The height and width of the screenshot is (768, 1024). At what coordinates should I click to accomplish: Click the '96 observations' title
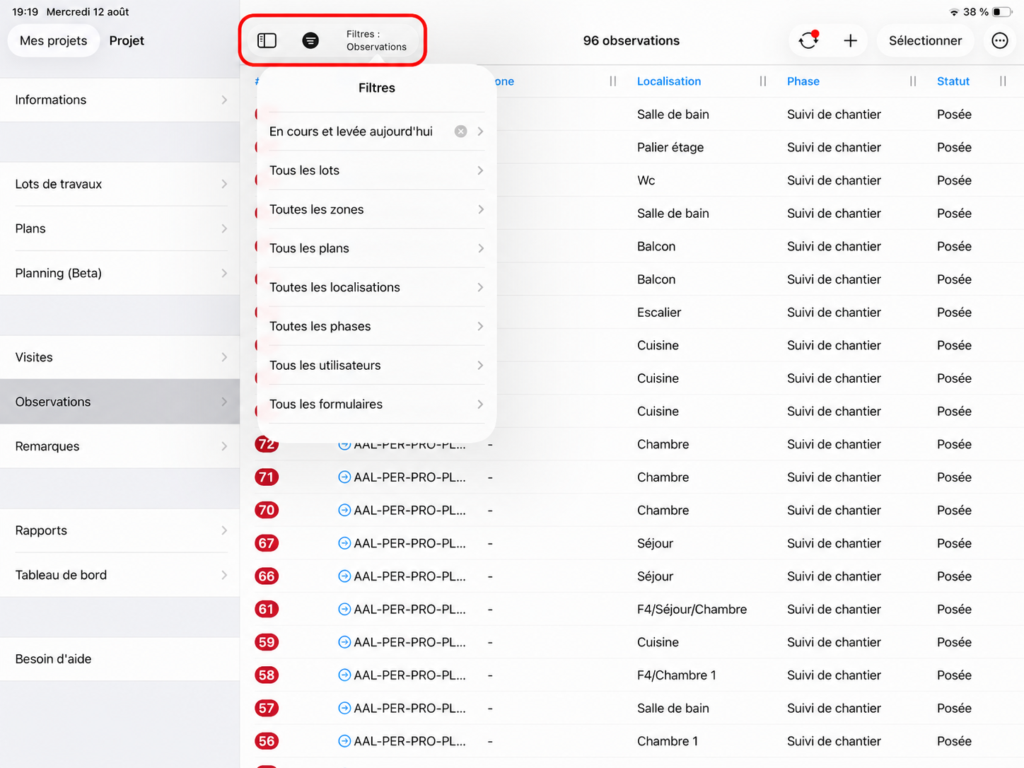tap(631, 40)
